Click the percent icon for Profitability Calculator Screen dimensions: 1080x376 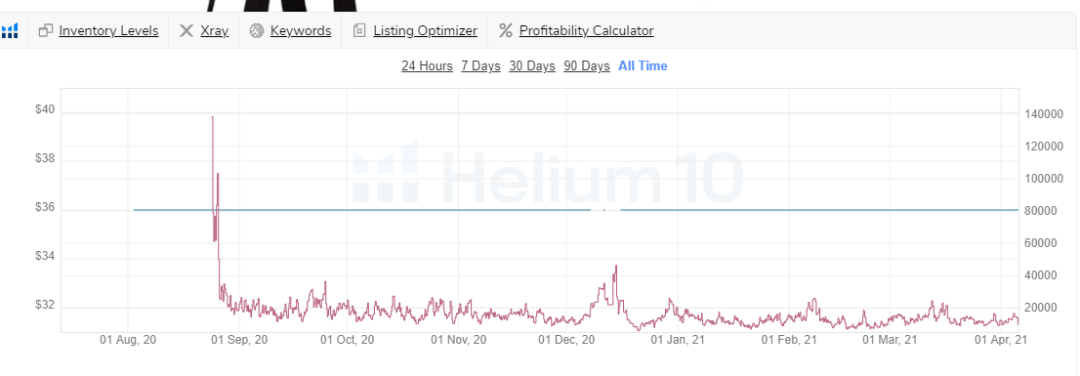point(506,31)
